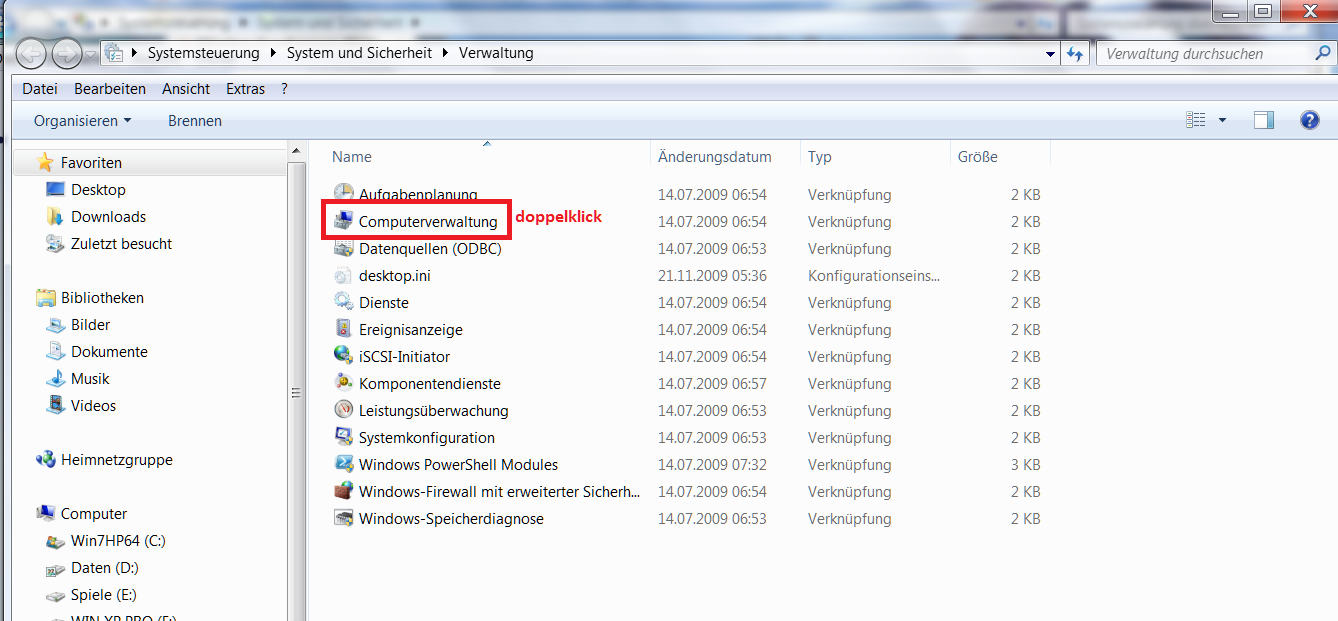Click the Desktop icon in Favoriten
The height and width of the screenshot is (621, 1338).
click(x=55, y=189)
